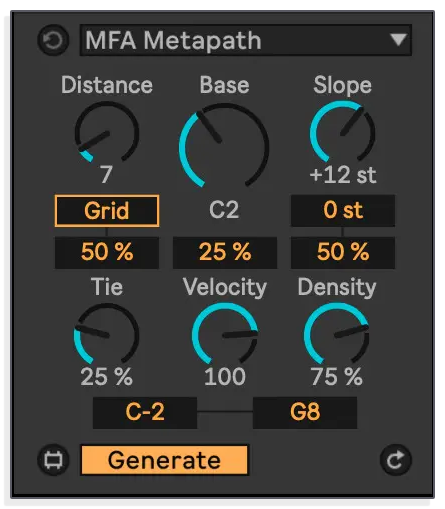Click the G8 highest note field
This screenshot has height=509, width=445.
305,412
